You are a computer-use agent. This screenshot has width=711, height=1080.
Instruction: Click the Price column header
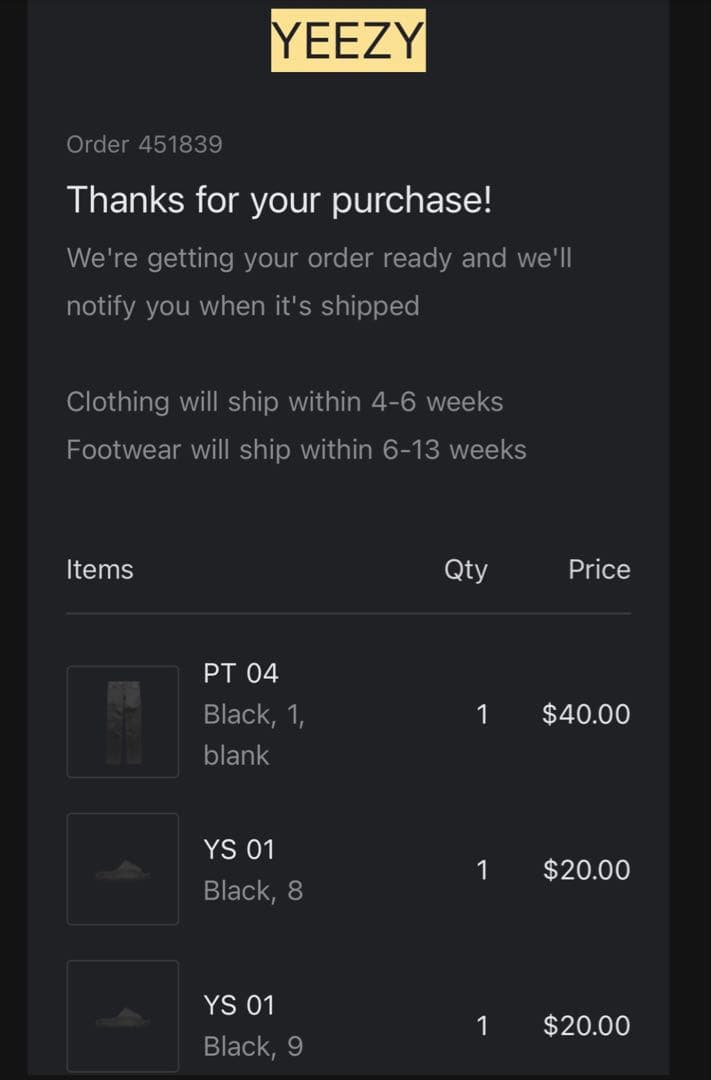coord(599,570)
